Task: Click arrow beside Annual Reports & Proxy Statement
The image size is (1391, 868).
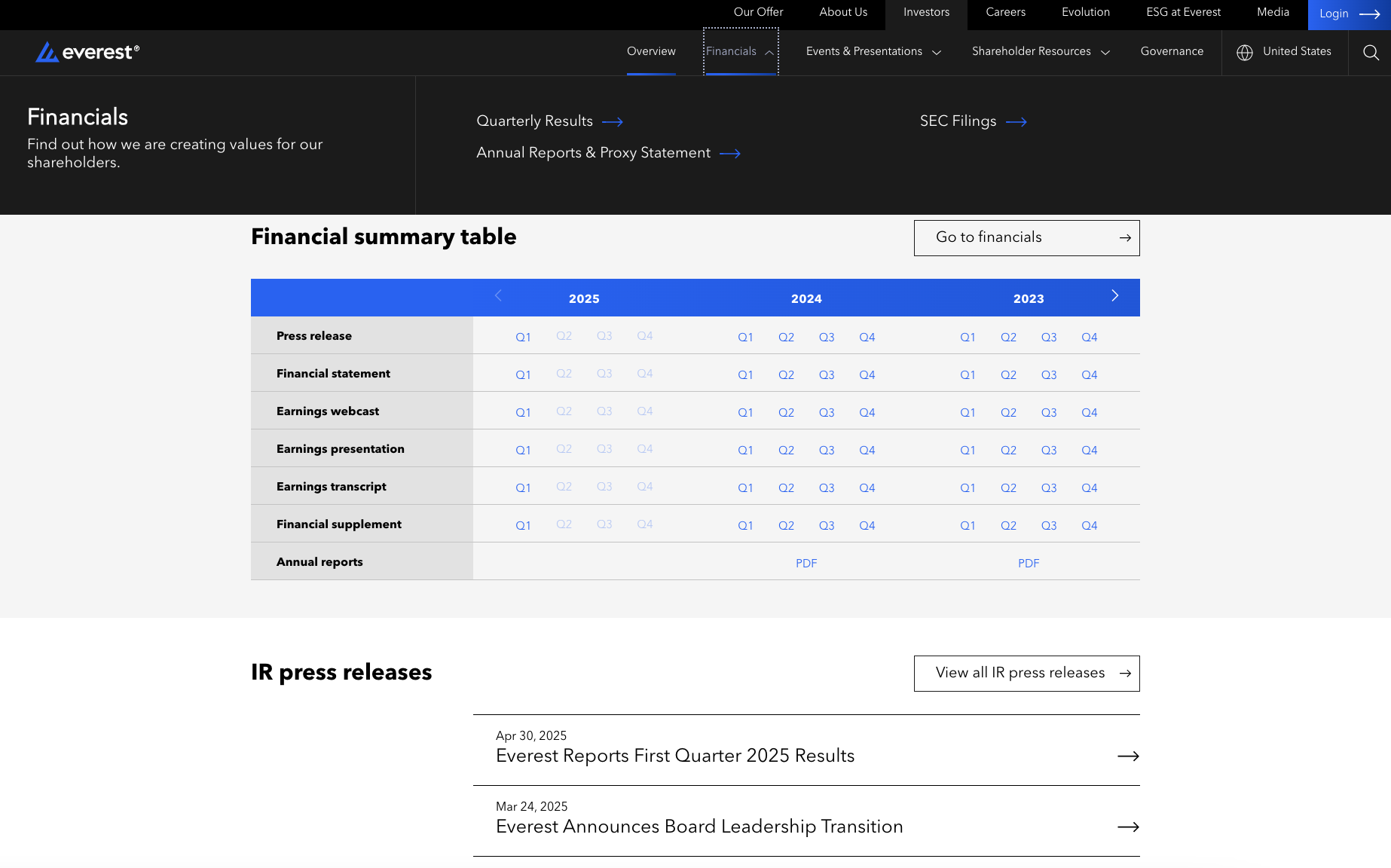Action: pos(730,154)
